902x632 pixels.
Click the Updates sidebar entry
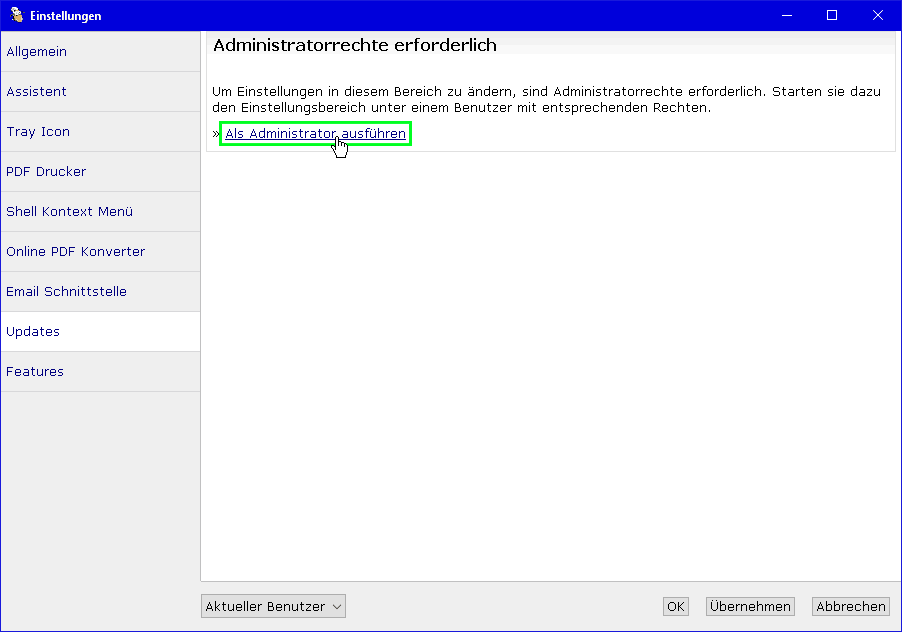[33, 332]
